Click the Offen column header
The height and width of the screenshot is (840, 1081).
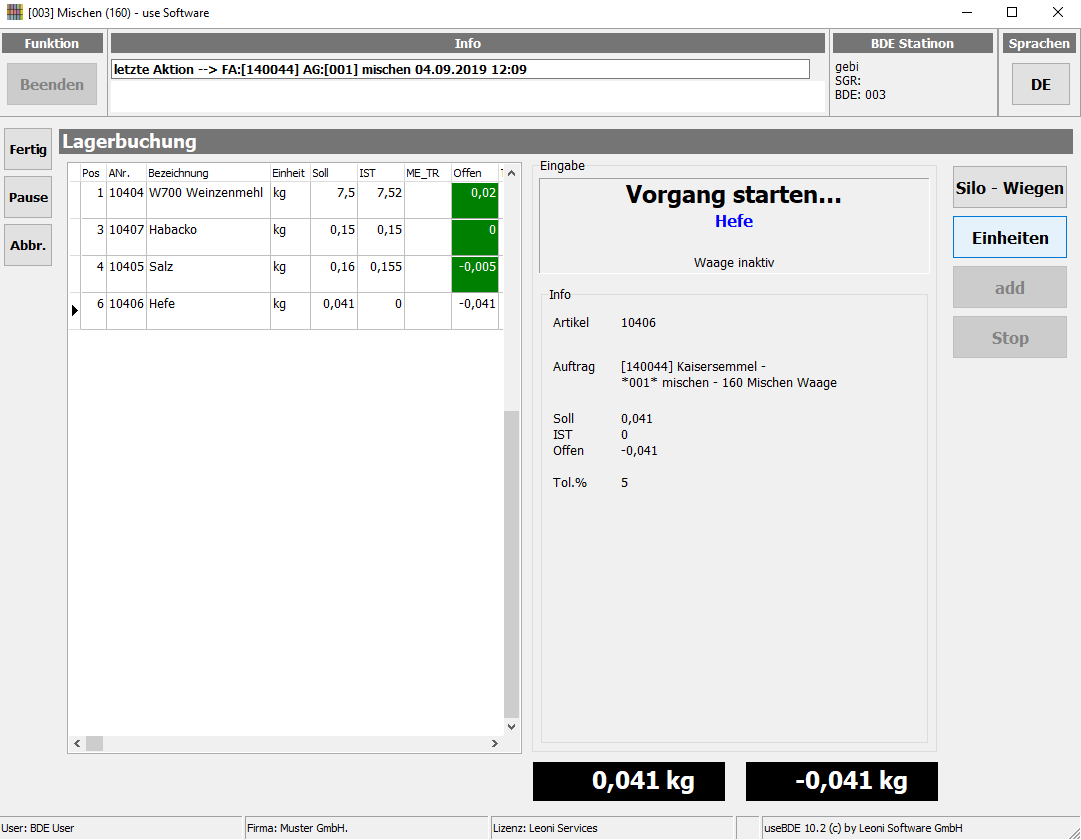(475, 173)
